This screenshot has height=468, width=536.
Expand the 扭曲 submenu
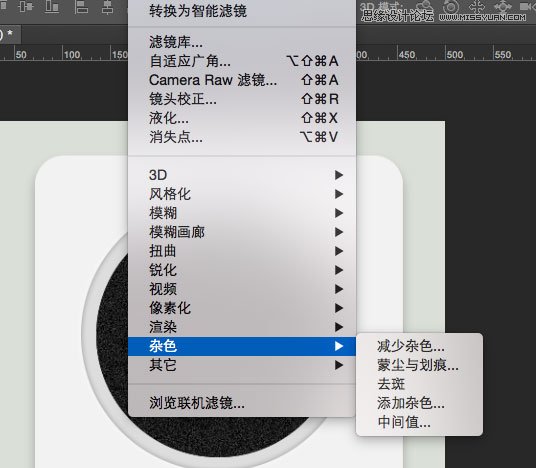pos(242,251)
